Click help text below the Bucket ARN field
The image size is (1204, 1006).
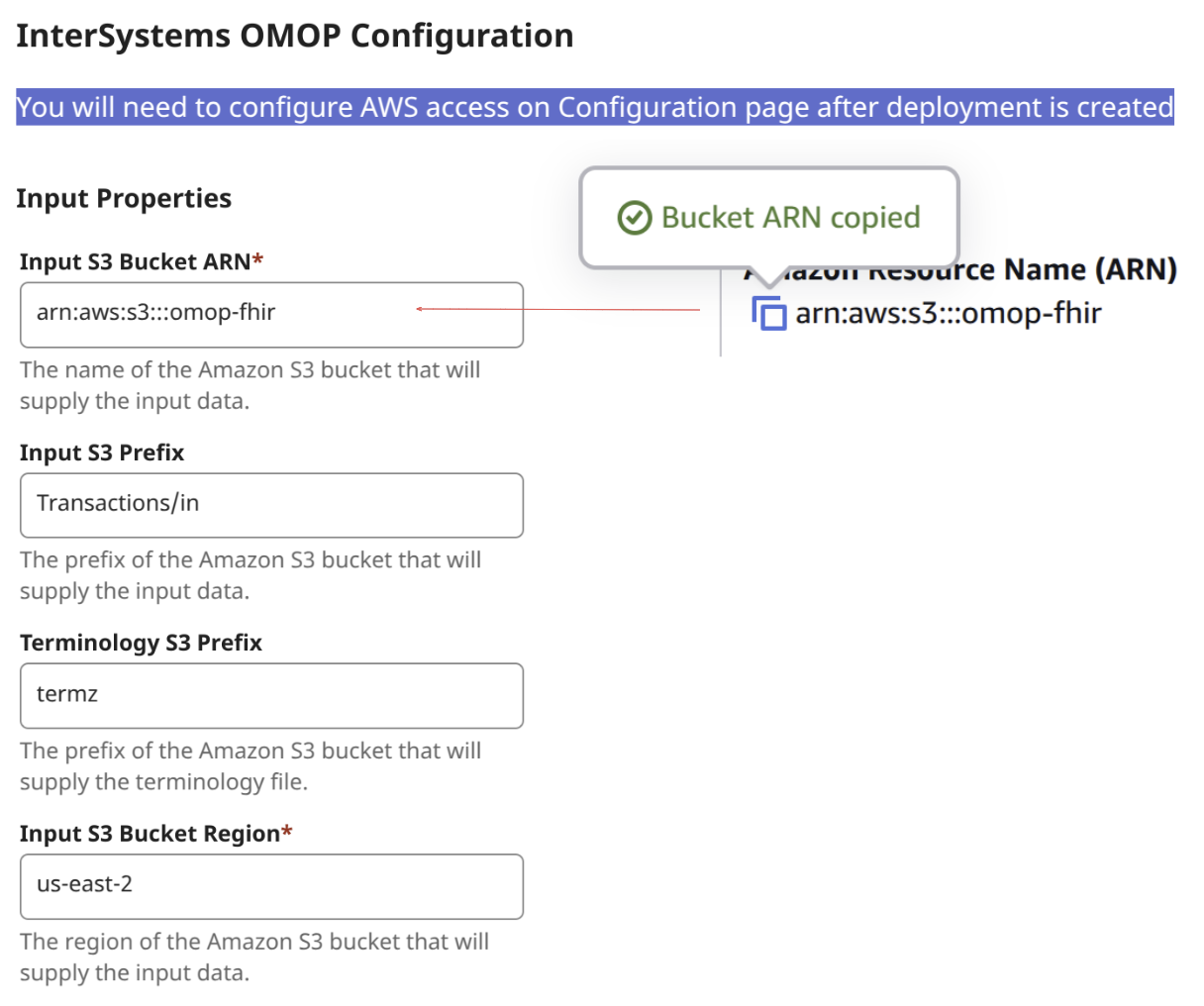pyautogui.click(x=250, y=385)
